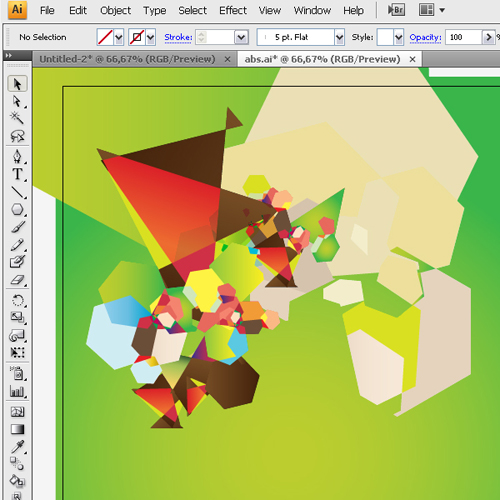Select the Pen tool

(17, 156)
